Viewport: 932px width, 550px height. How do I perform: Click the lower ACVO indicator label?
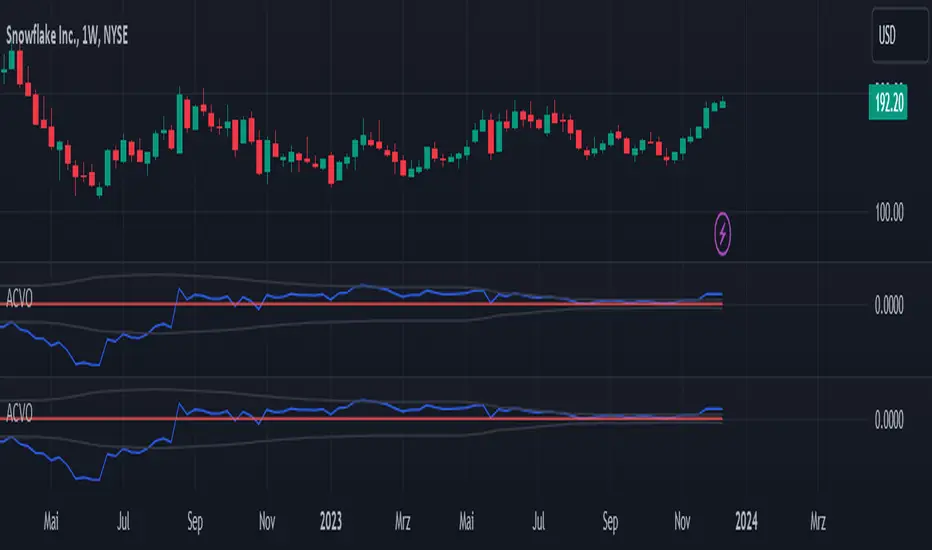click(x=19, y=413)
